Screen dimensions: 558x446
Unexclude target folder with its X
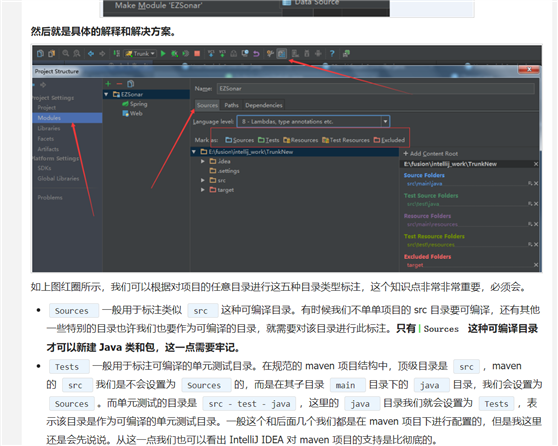click(536, 265)
